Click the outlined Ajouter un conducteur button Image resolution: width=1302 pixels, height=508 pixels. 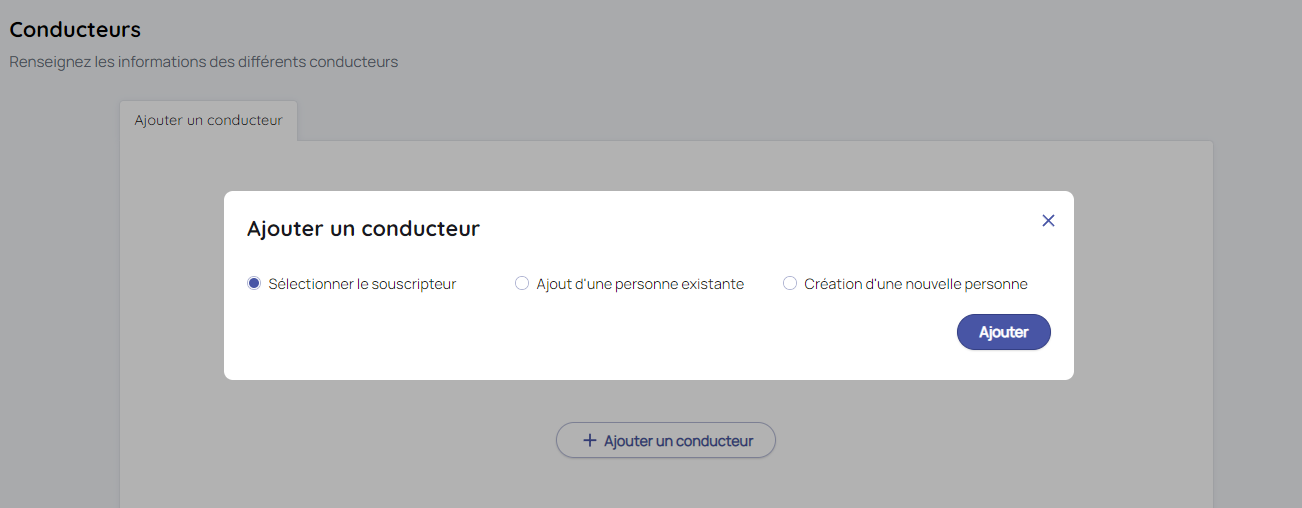(x=666, y=440)
